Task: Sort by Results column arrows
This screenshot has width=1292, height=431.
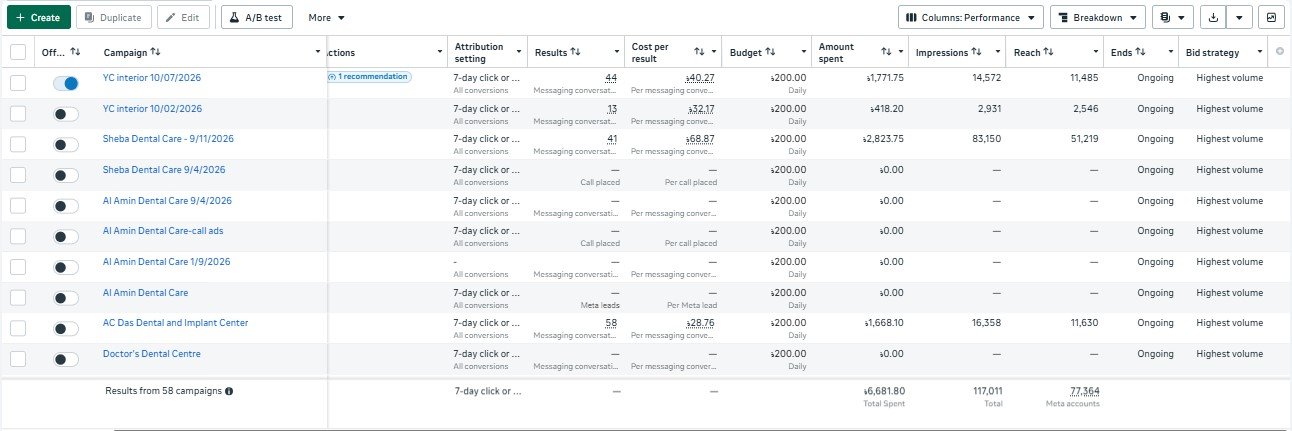Action: click(575, 51)
